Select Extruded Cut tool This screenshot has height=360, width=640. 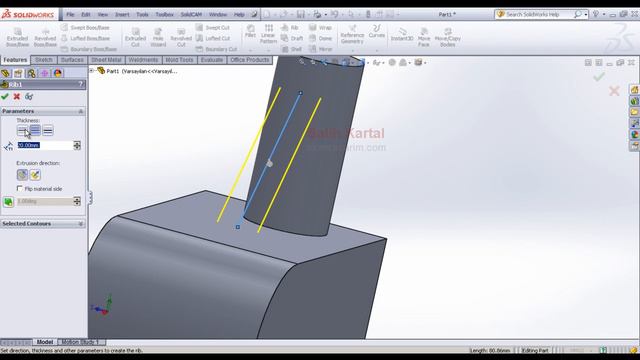point(136,38)
